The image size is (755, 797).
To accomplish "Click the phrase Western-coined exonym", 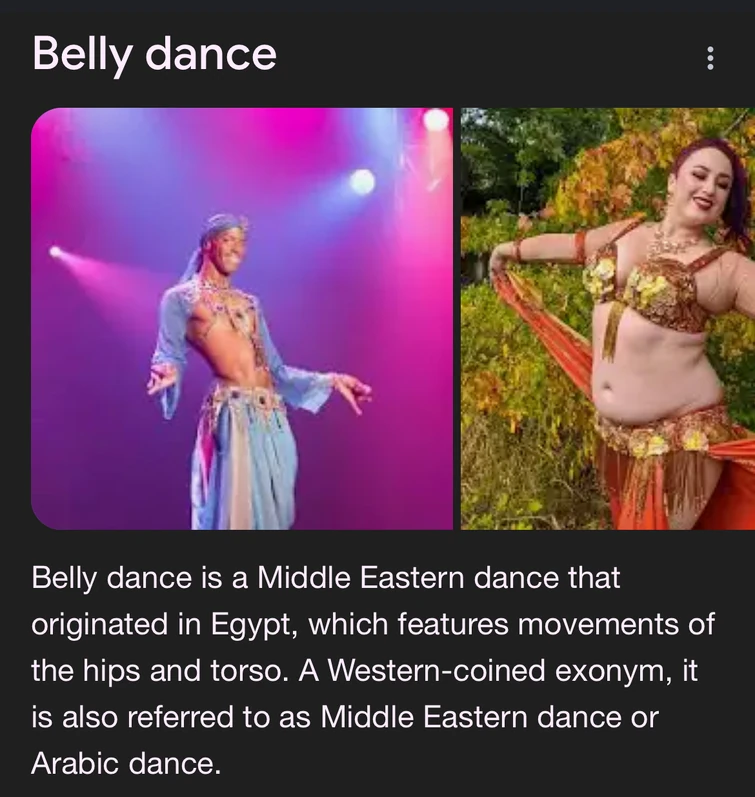I will [497, 670].
